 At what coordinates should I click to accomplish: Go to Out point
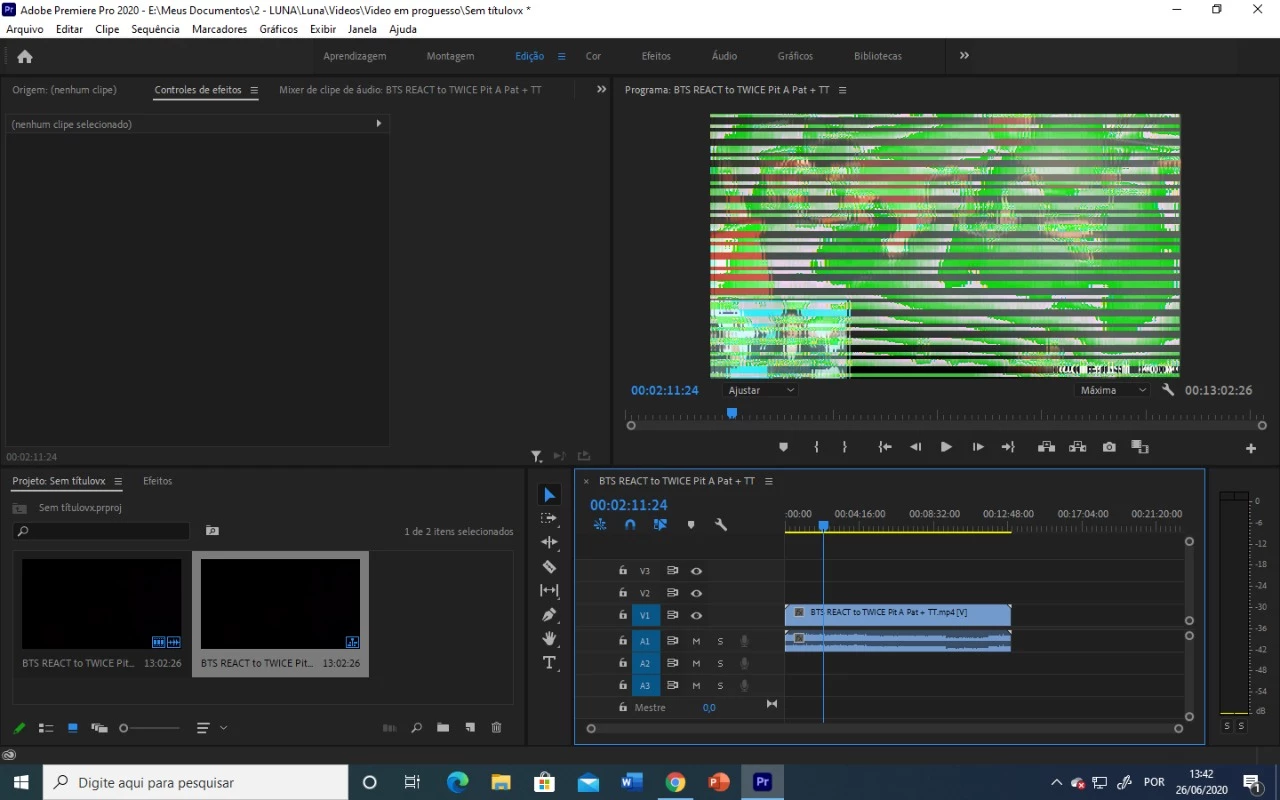tap(1008, 447)
